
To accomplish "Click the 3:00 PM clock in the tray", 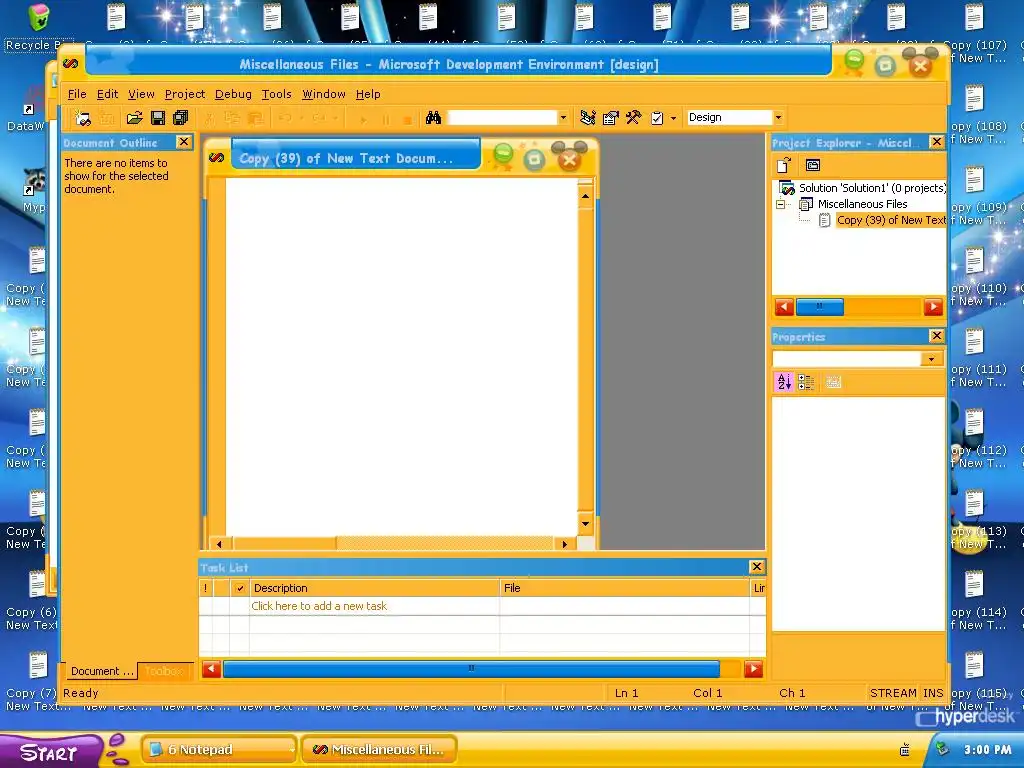I will click(x=987, y=750).
